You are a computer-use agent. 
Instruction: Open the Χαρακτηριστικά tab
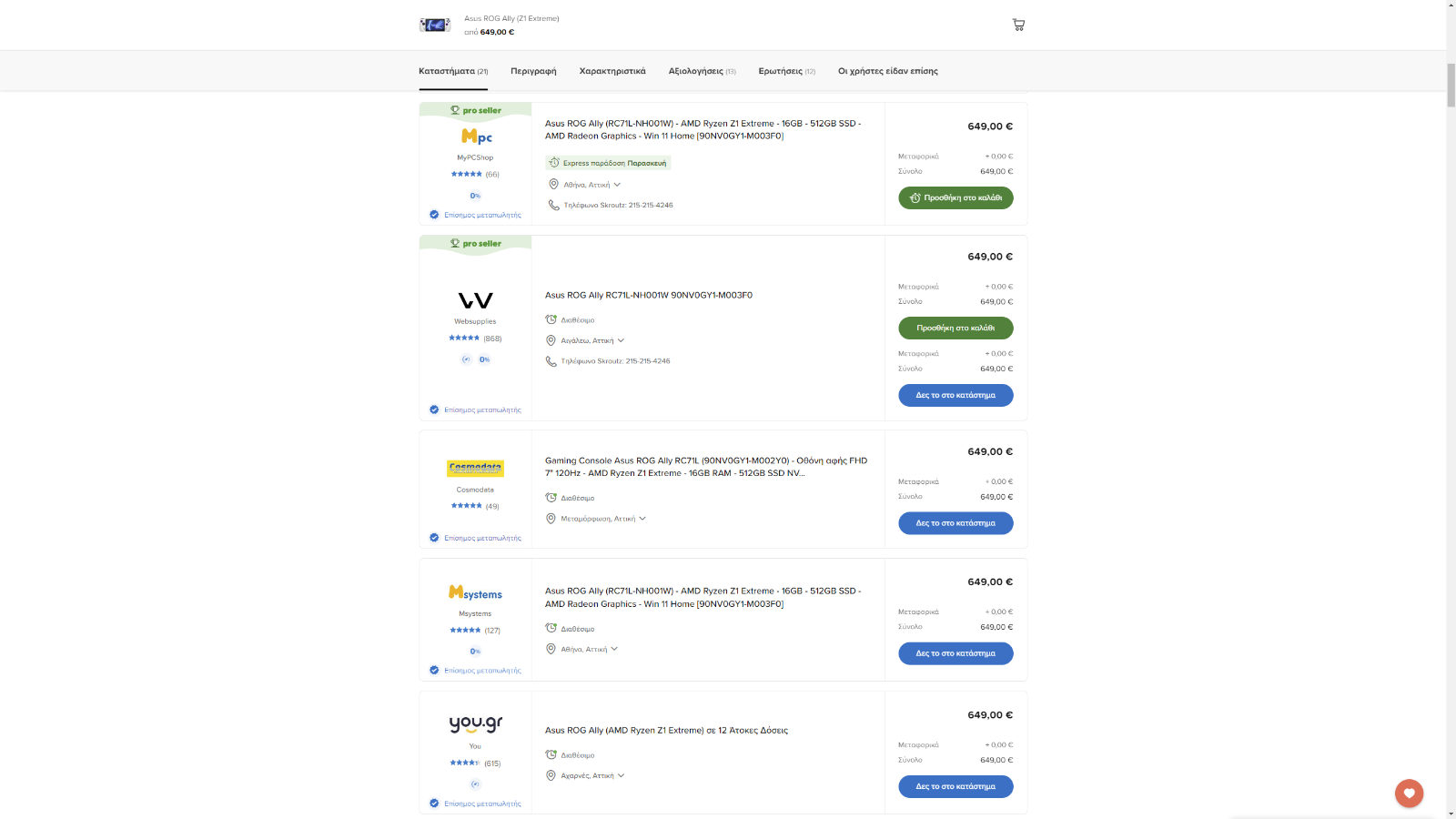coord(612,71)
